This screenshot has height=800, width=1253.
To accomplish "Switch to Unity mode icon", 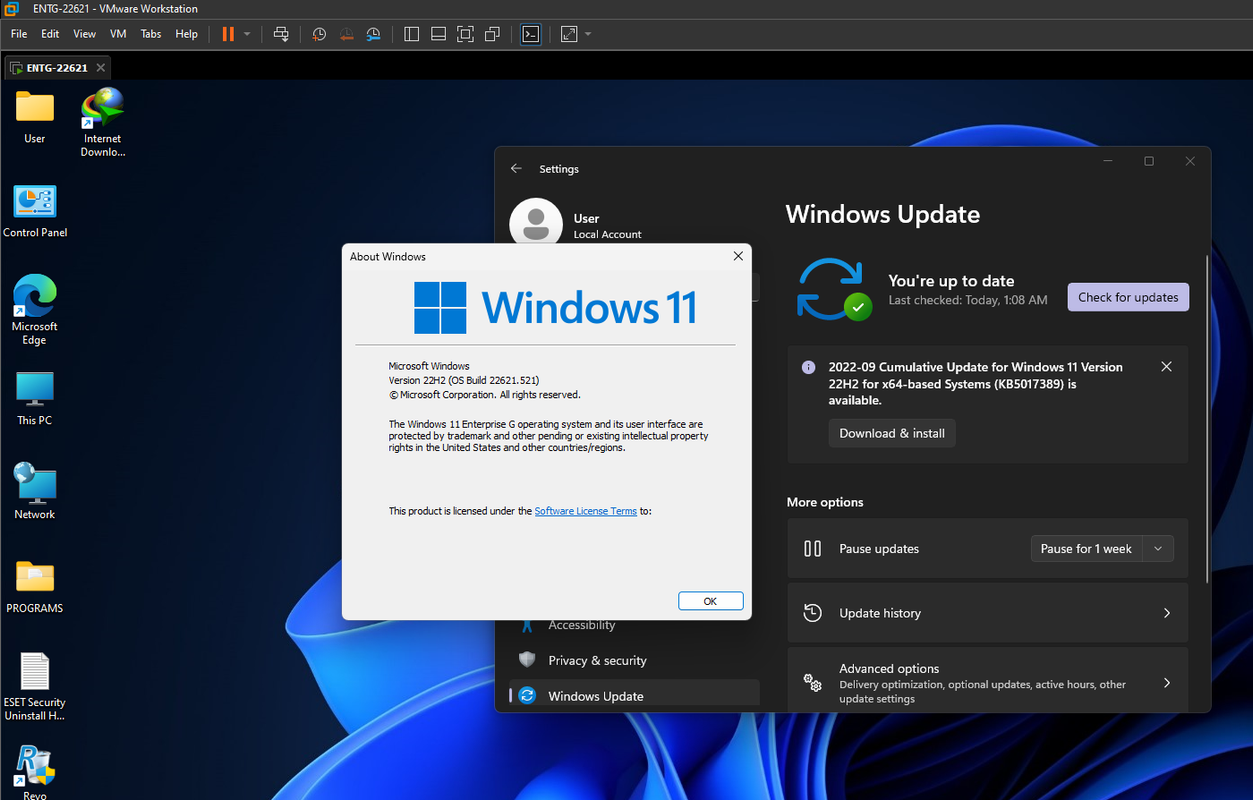I will pos(492,34).
